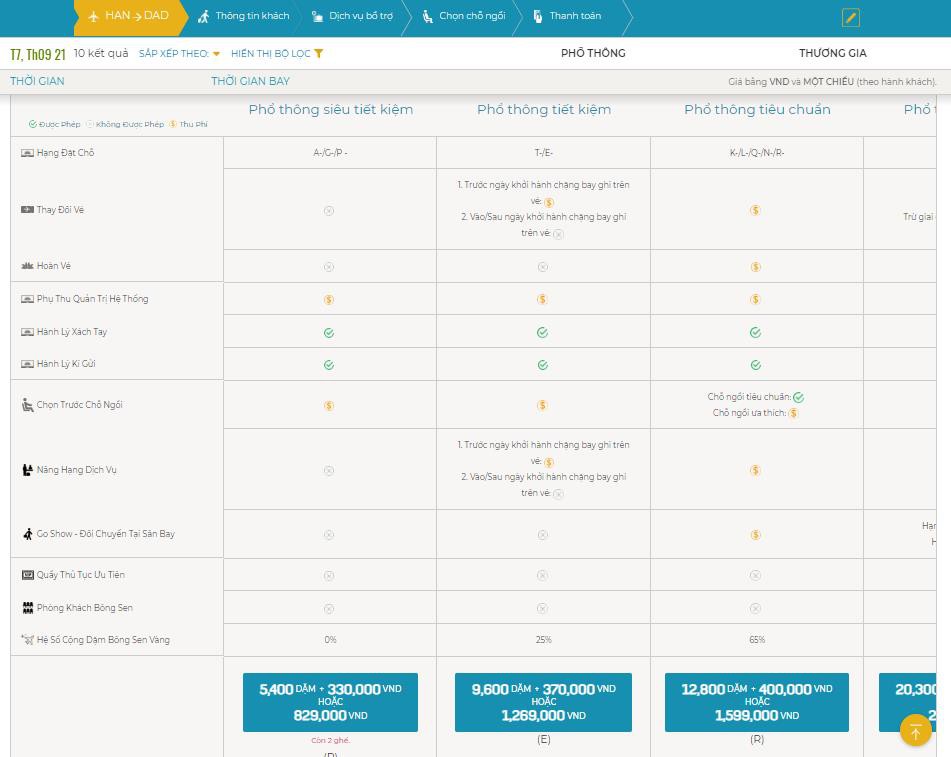Viewport: 951px width, 757px height.
Task: Choose the 1,599,000 VND standard fare
Action: [x=757, y=702]
